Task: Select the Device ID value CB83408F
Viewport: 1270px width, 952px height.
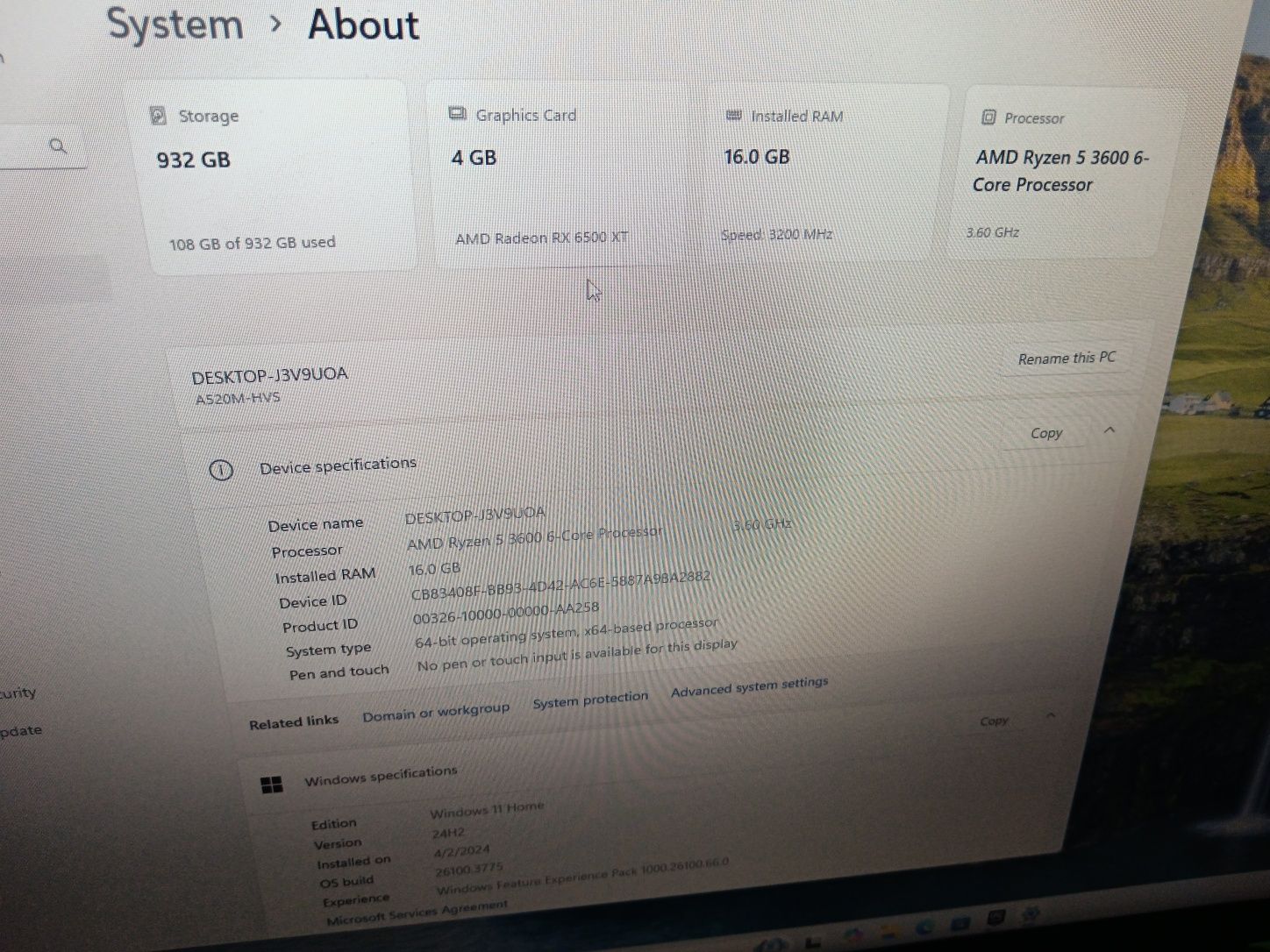Action: click(560, 585)
